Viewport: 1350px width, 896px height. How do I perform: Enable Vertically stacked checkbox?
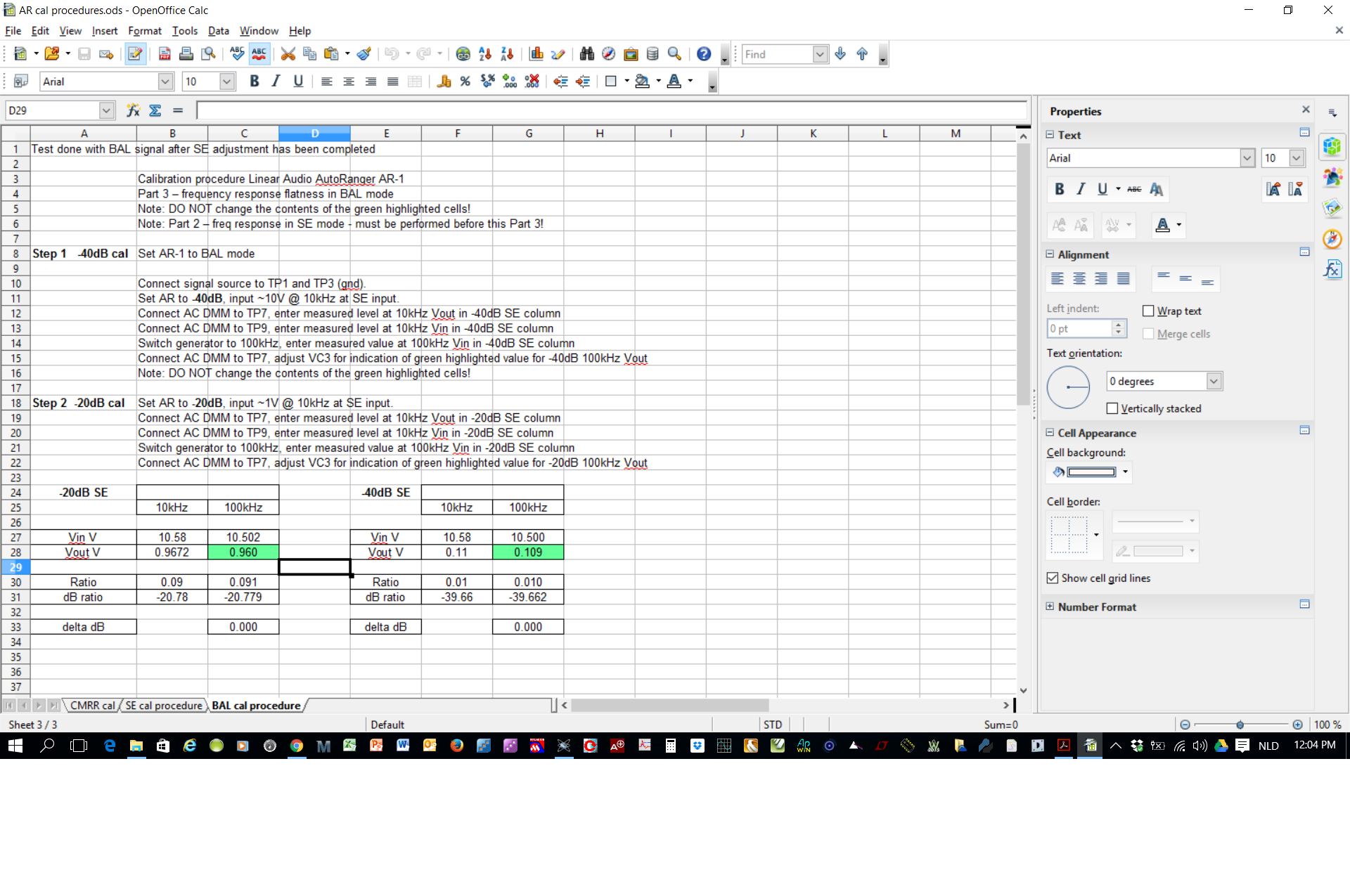click(1112, 408)
